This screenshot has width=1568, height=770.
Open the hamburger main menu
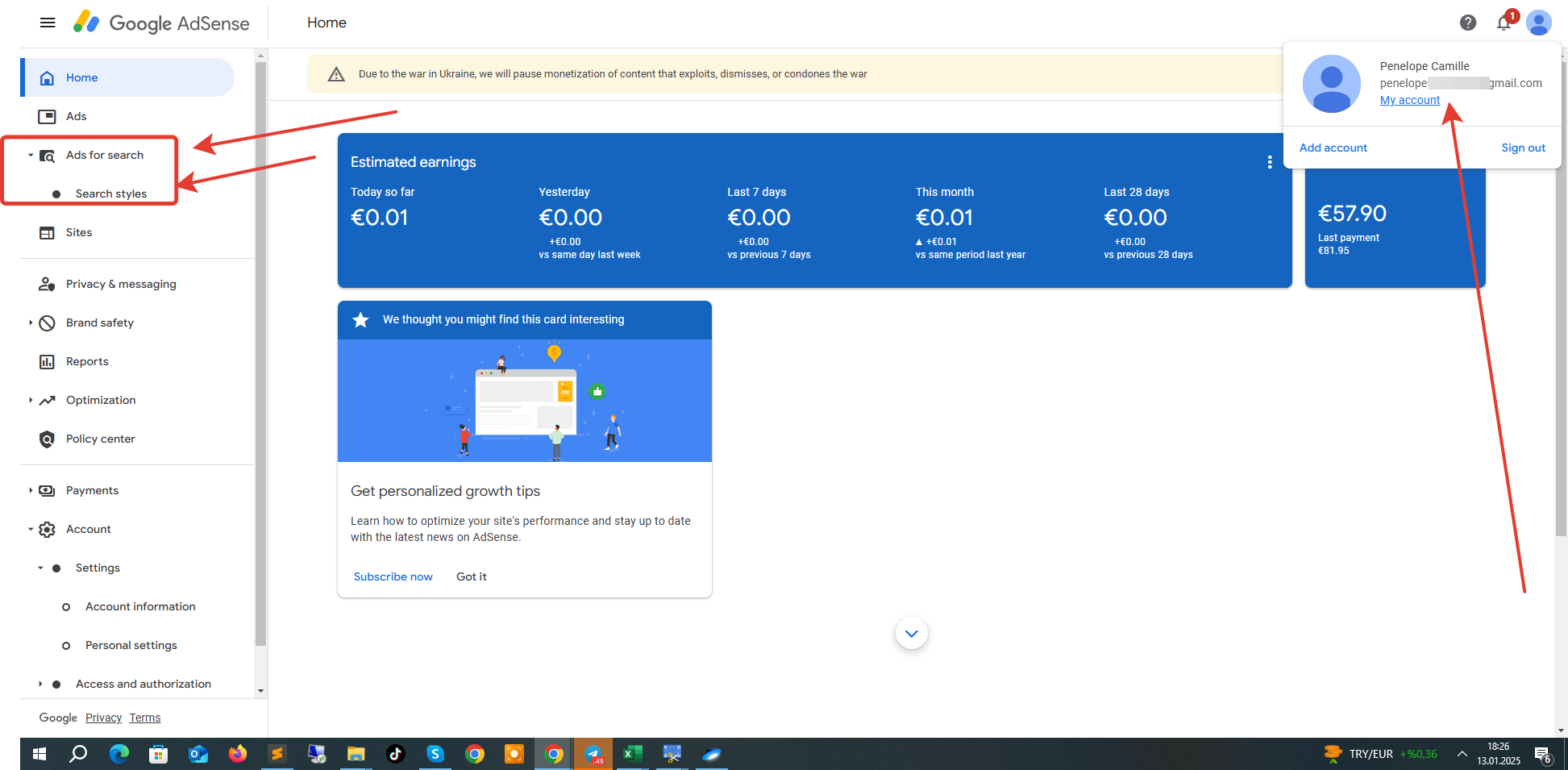pos(48,23)
